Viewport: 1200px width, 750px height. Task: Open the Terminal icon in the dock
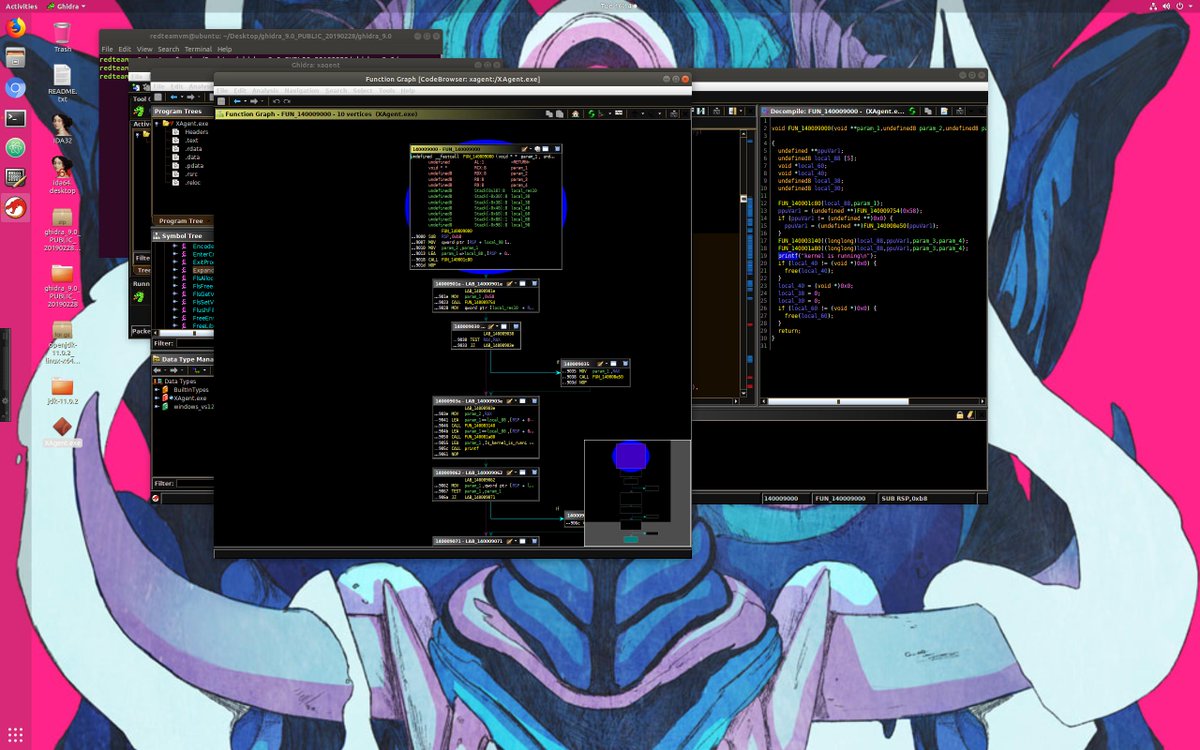click(15, 118)
